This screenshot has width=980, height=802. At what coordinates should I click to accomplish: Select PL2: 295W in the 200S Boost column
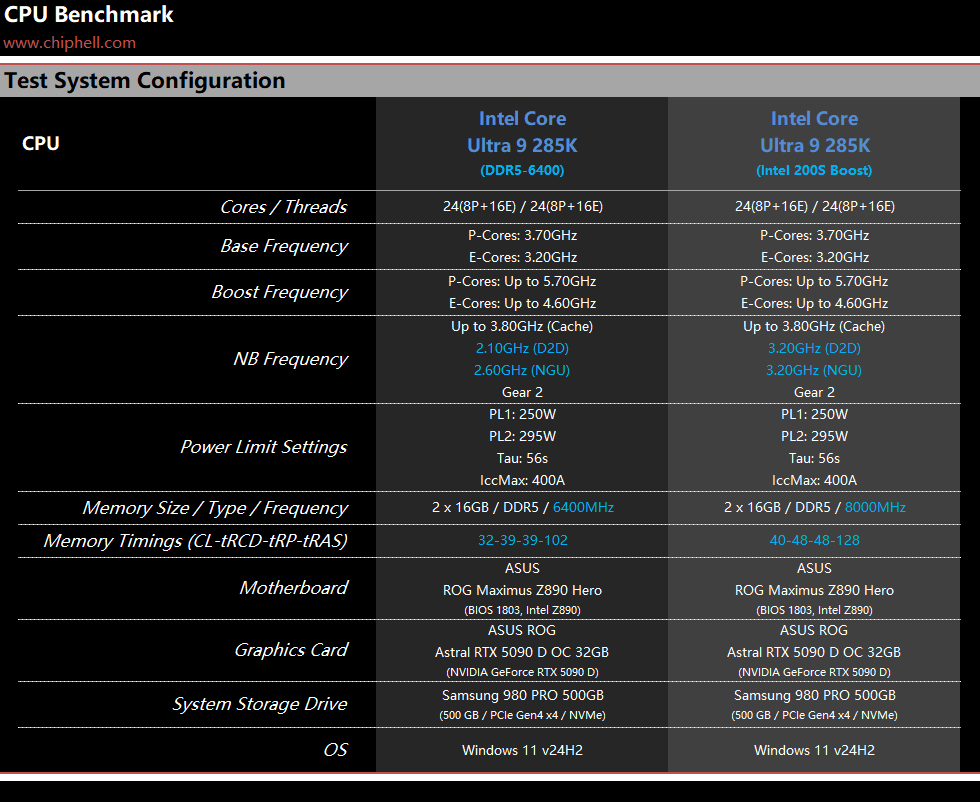(x=814, y=436)
